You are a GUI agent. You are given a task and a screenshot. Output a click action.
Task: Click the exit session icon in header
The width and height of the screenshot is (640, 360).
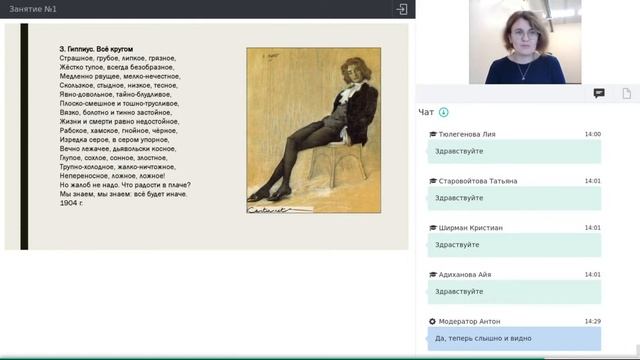pos(402,9)
